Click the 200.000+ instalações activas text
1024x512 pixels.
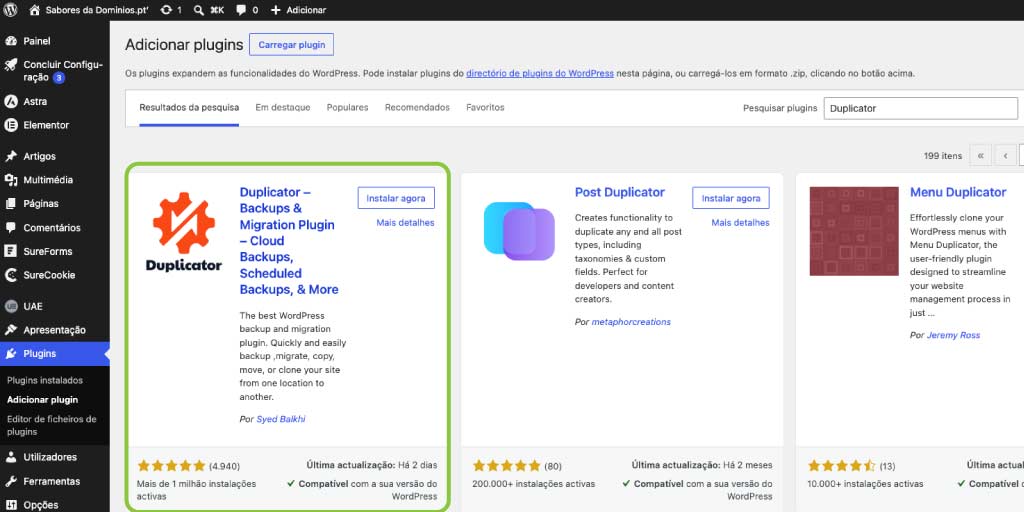[534, 484]
